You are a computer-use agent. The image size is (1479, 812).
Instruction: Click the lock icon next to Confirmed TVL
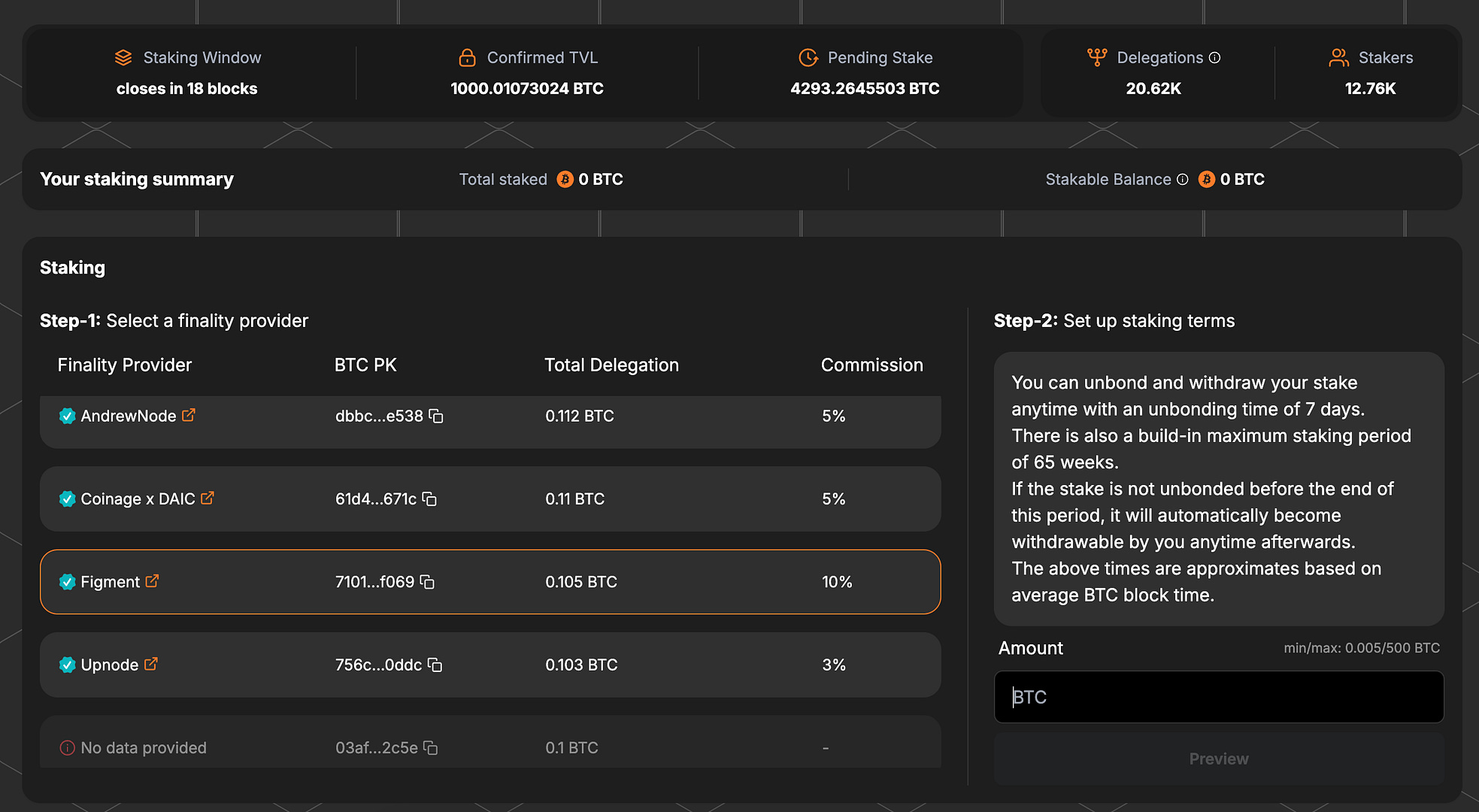pos(468,57)
